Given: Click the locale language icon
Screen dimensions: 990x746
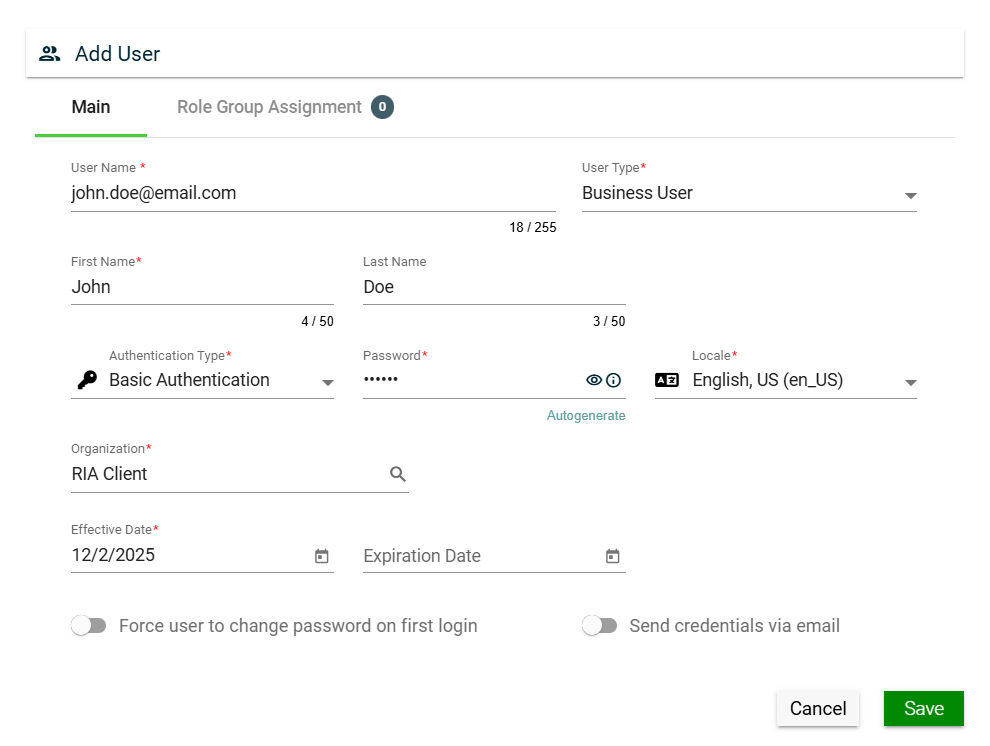Looking at the screenshot, I should tap(667, 380).
